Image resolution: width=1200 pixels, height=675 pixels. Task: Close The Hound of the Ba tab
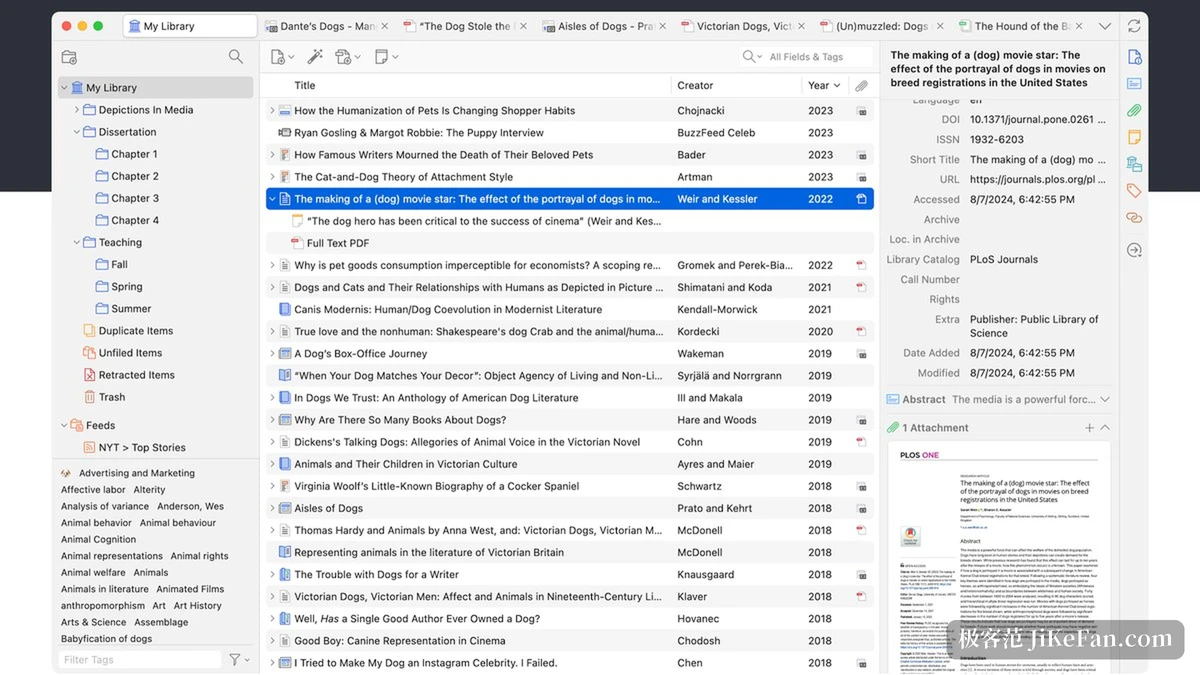(1080, 26)
